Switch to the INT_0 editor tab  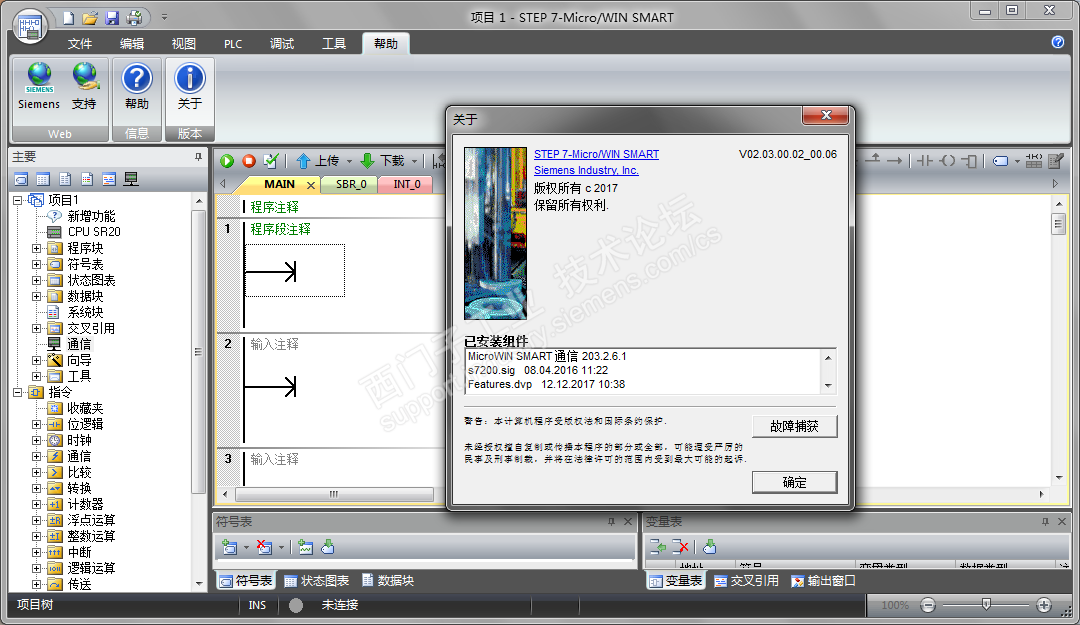pyautogui.click(x=406, y=185)
